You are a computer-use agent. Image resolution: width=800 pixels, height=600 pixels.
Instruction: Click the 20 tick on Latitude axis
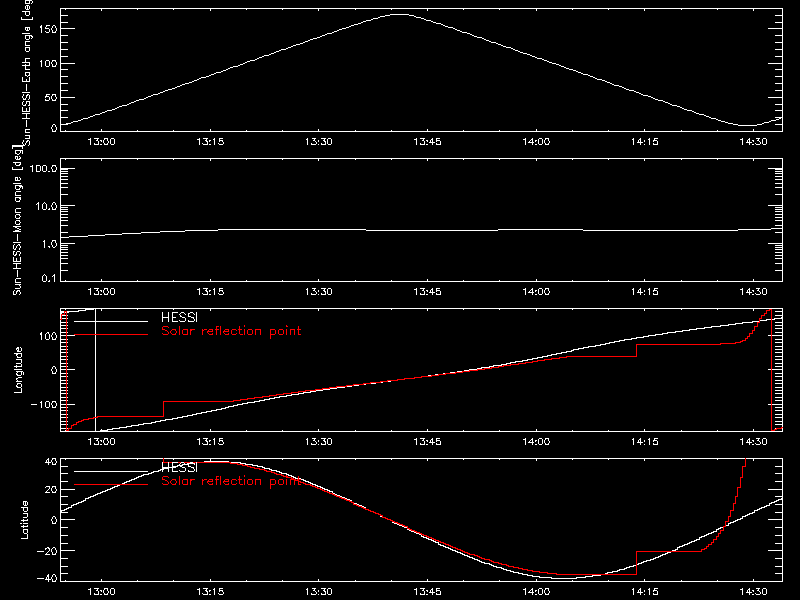51,490
